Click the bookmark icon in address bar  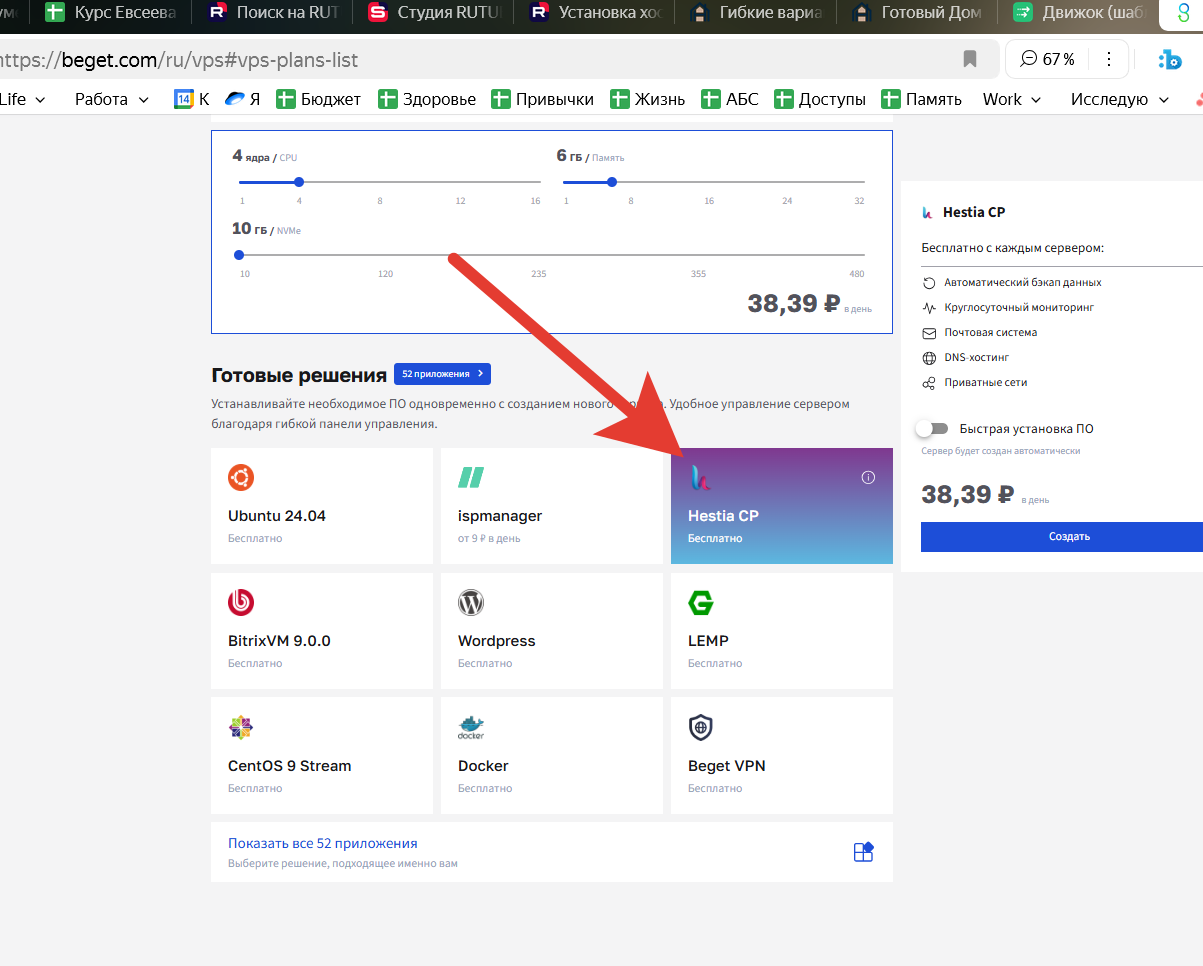click(969, 59)
